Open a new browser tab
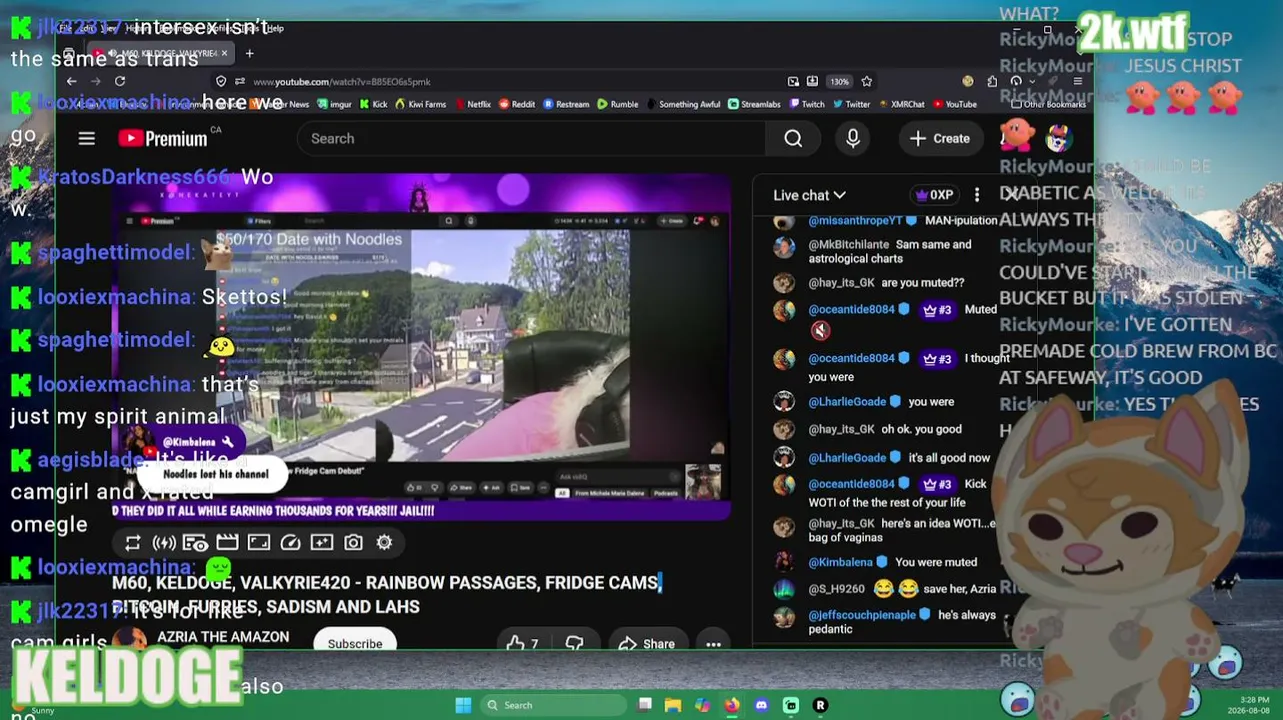 (249, 53)
